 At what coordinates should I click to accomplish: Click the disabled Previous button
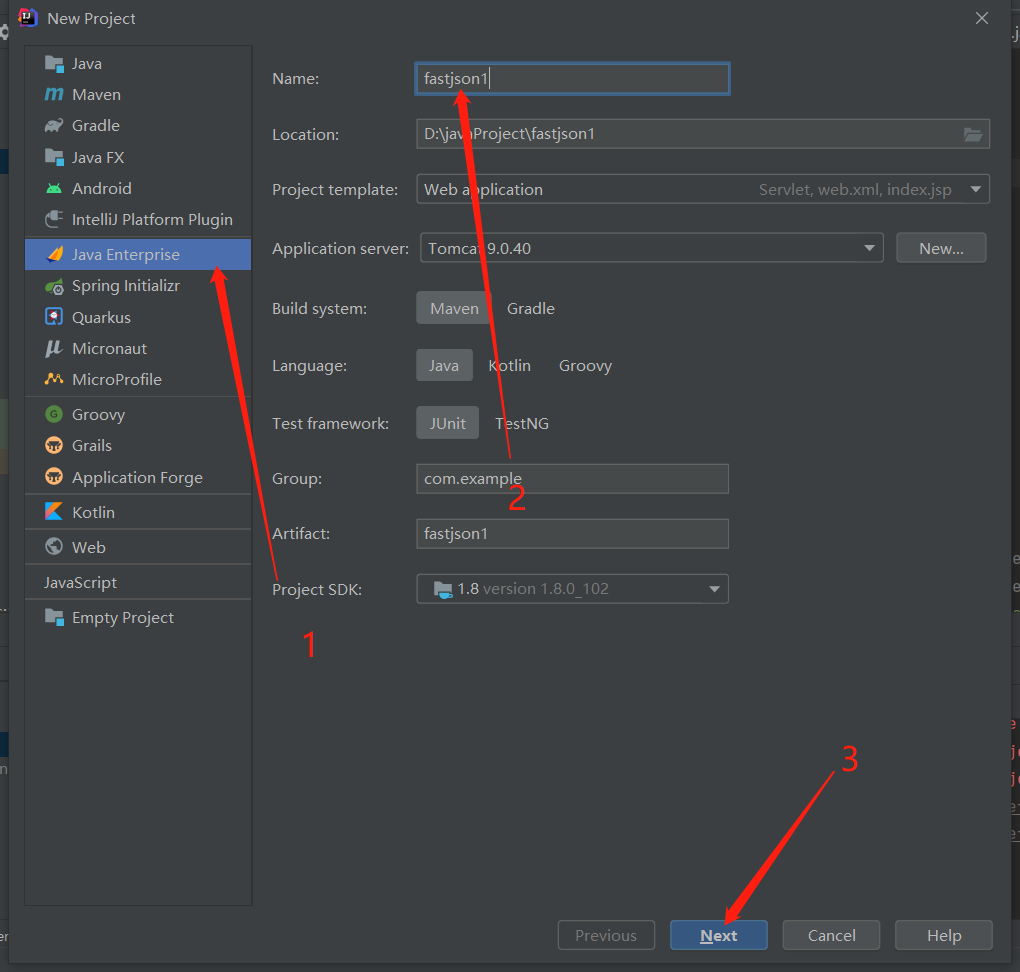tap(606, 936)
